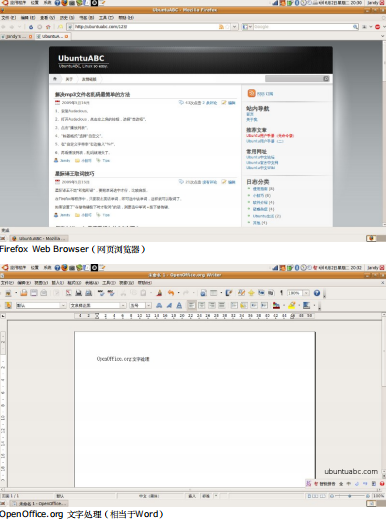Viewport: 386px width, 522px height.
Task: Open Writer page preview icon
Action: tap(89, 293)
